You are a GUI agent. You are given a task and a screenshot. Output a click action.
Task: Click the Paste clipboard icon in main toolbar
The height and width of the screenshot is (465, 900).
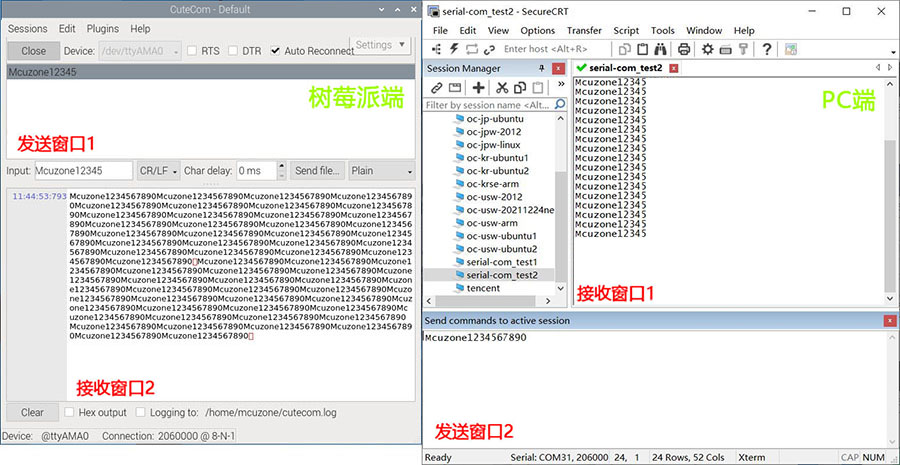[643, 49]
